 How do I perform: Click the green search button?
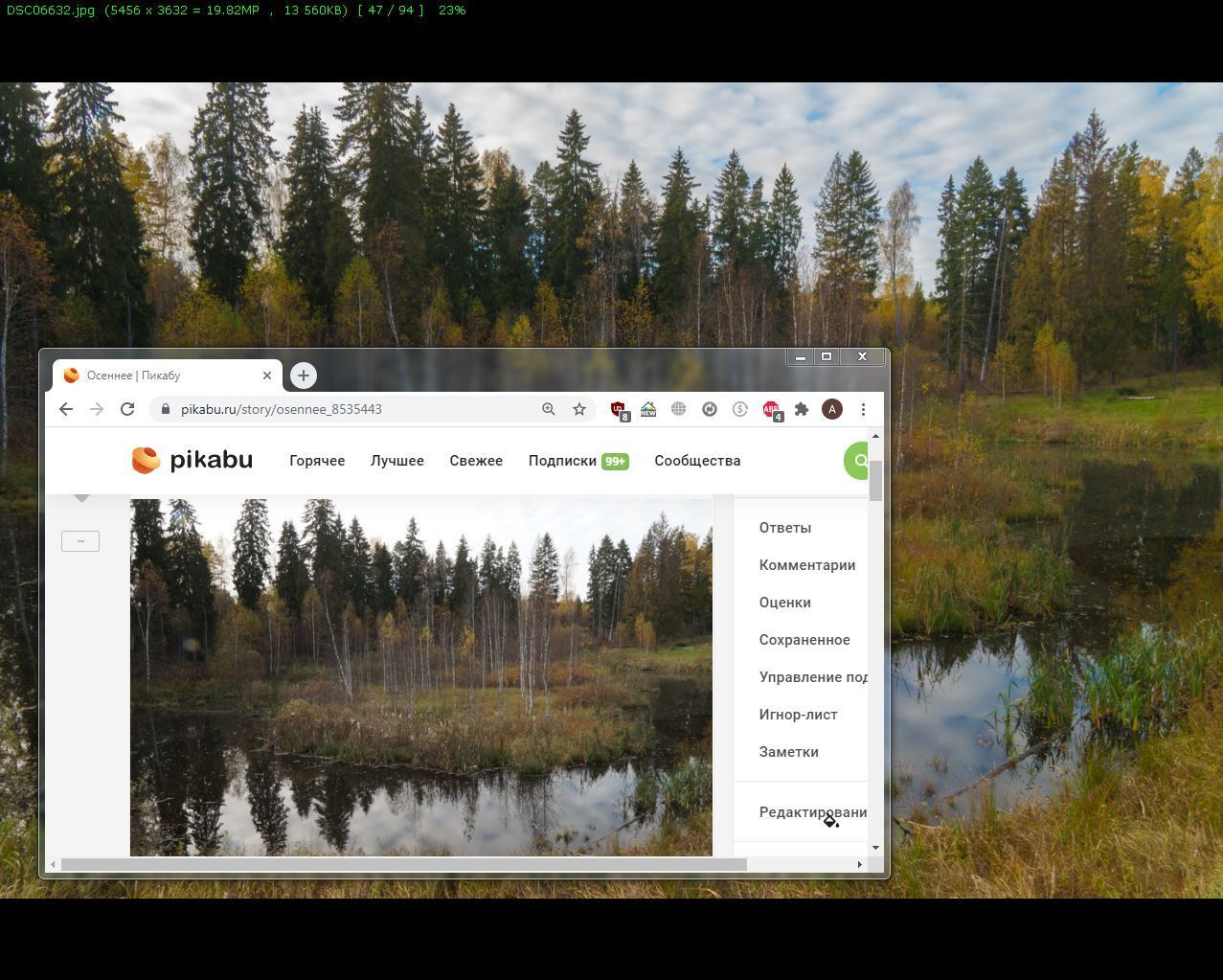click(856, 461)
